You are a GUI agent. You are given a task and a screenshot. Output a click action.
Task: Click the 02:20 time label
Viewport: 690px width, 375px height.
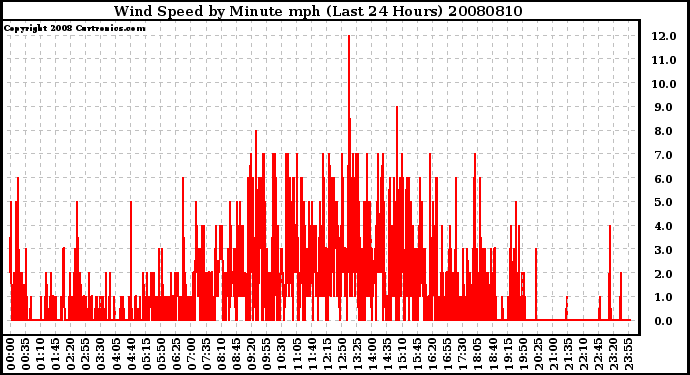pos(70,354)
